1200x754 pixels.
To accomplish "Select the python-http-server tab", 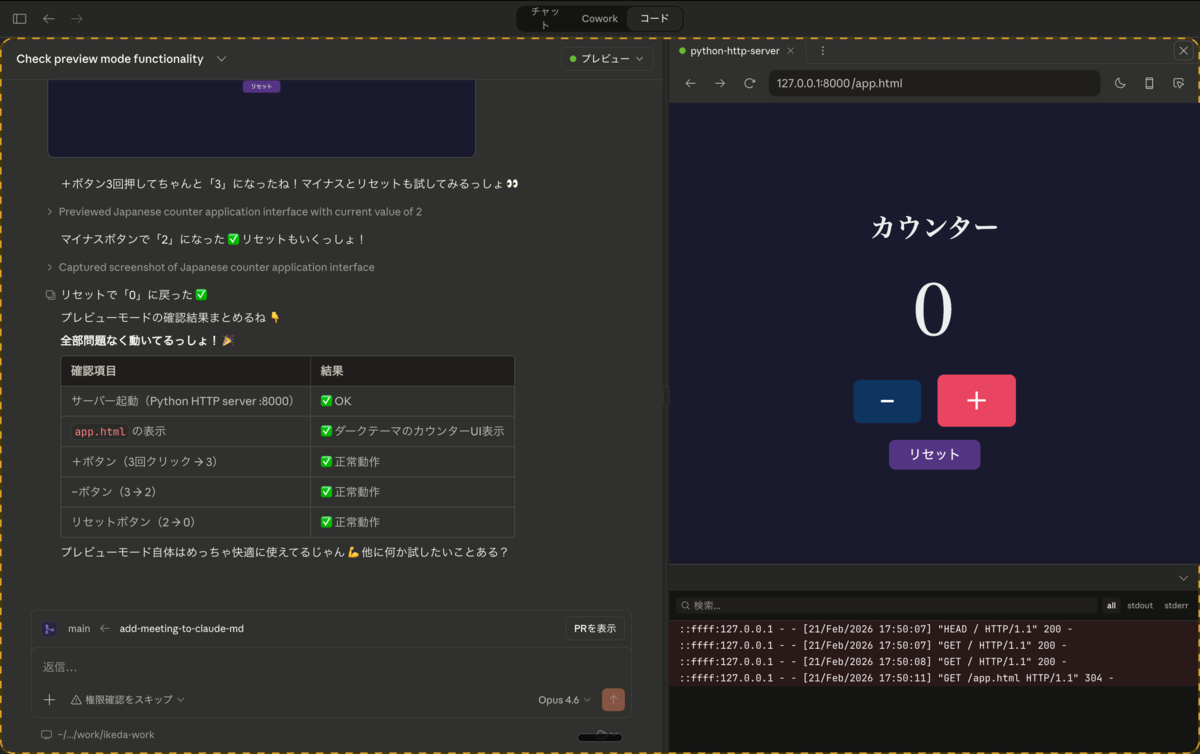I will pos(736,51).
